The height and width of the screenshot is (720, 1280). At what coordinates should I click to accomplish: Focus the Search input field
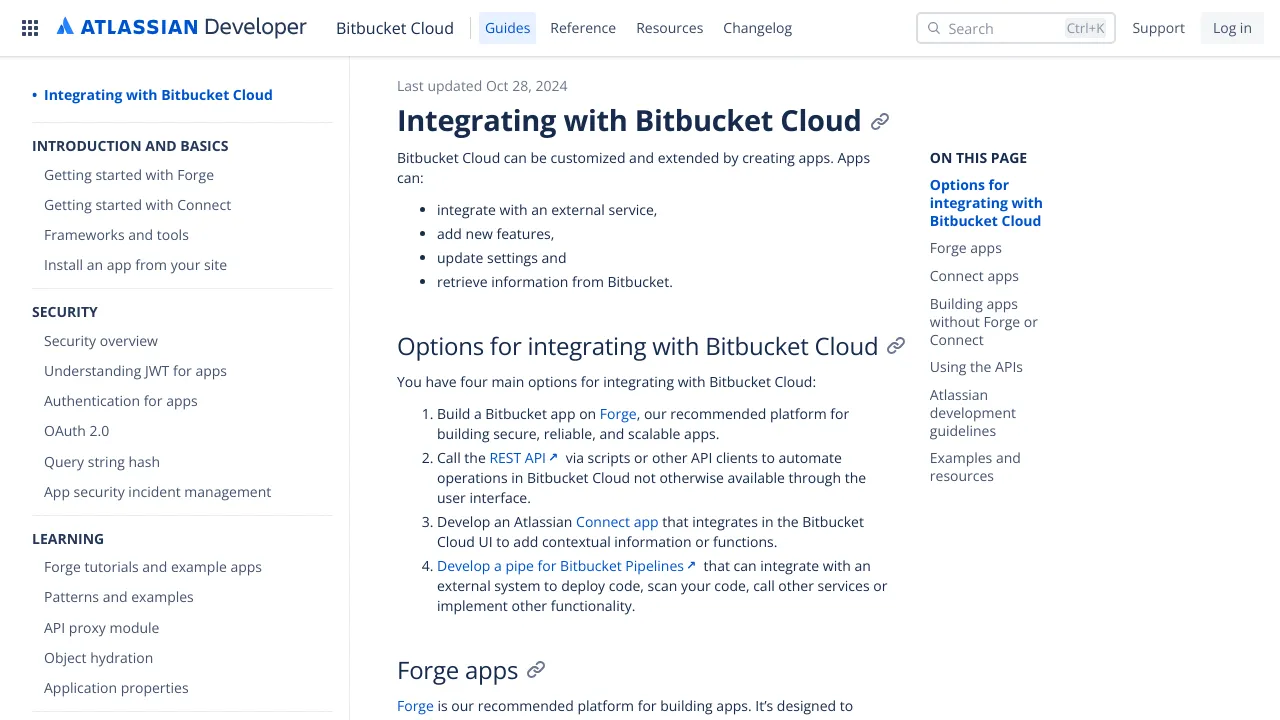point(1015,28)
